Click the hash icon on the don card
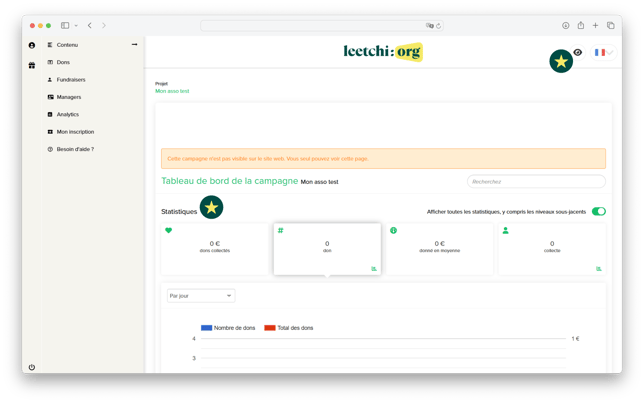 point(281,230)
